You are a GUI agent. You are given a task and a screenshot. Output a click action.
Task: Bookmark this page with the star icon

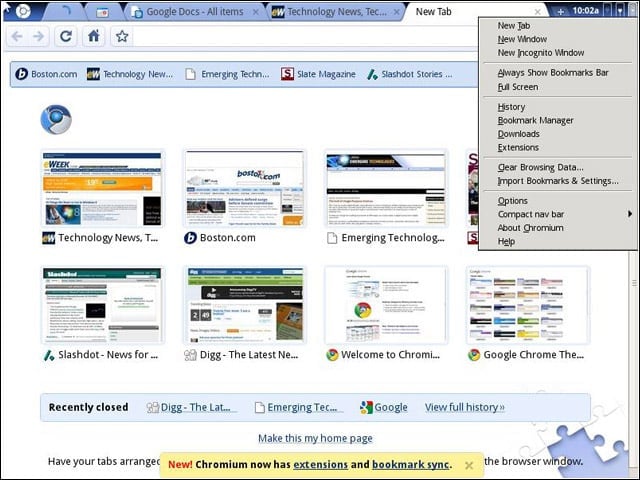click(122, 37)
